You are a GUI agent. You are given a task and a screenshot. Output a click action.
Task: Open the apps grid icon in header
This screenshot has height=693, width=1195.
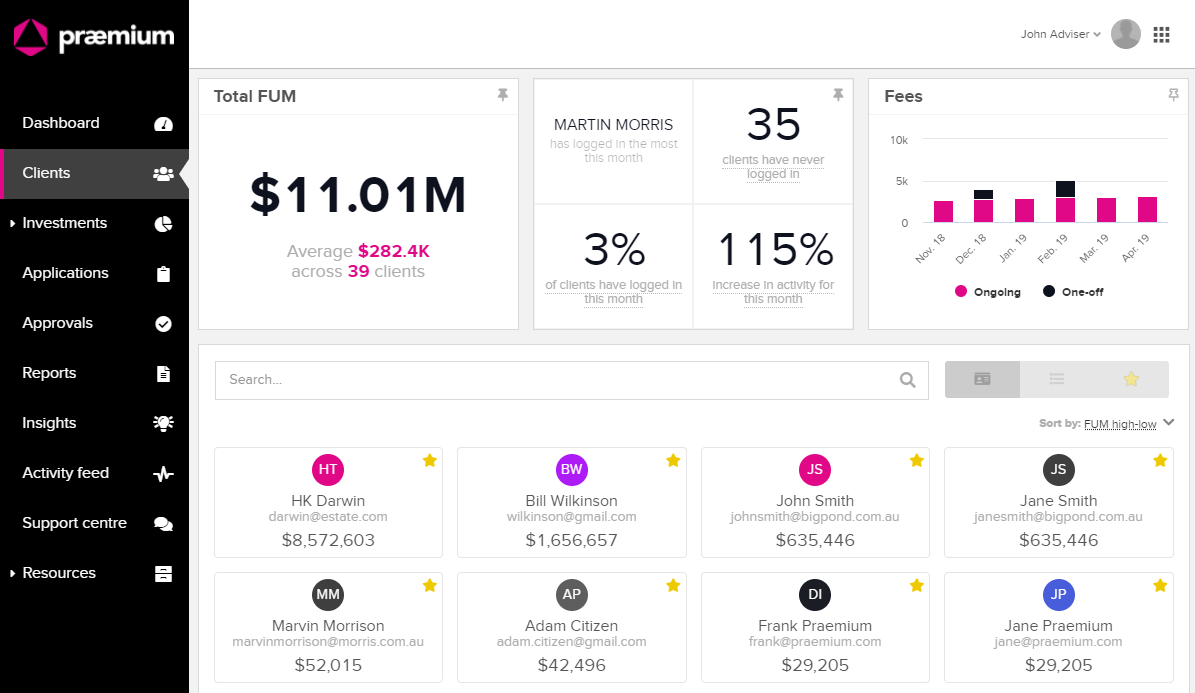[x=1161, y=34]
